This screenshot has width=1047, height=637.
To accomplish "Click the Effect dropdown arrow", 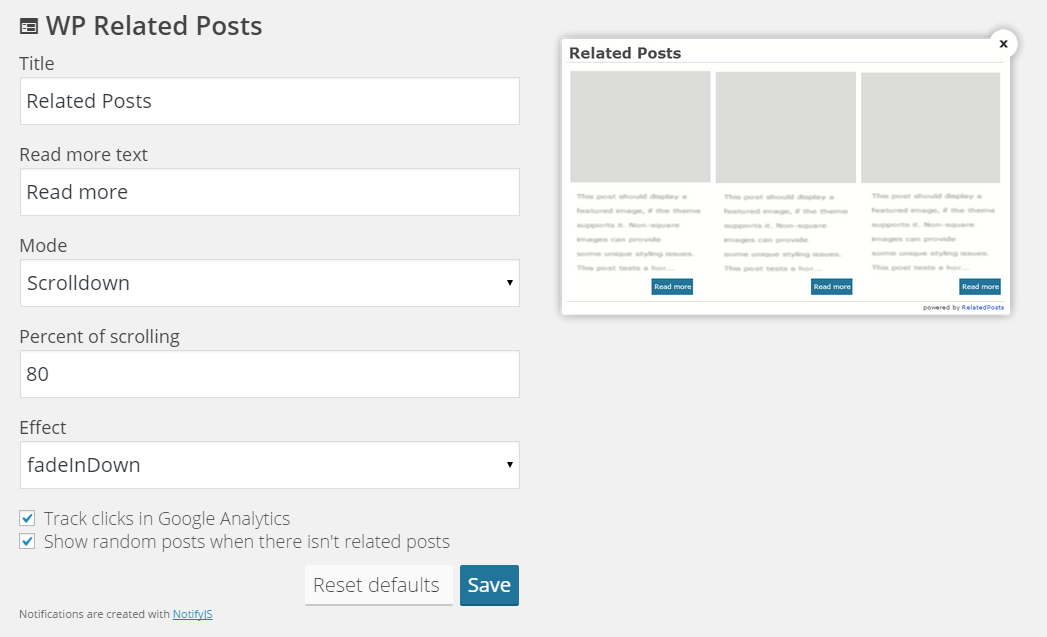I will point(509,465).
